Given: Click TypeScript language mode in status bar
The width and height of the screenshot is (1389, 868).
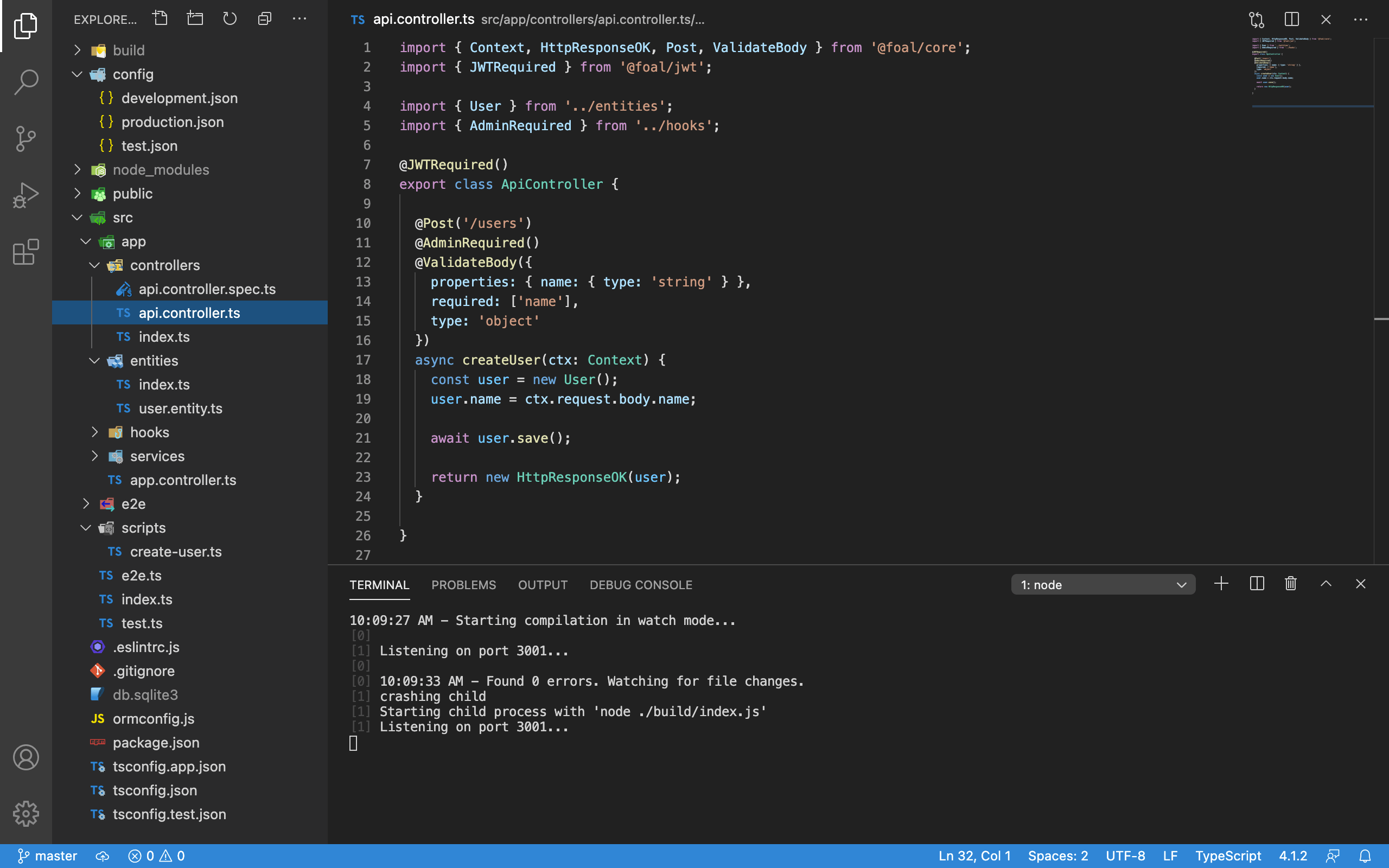Looking at the screenshot, I should [1228, 856].
